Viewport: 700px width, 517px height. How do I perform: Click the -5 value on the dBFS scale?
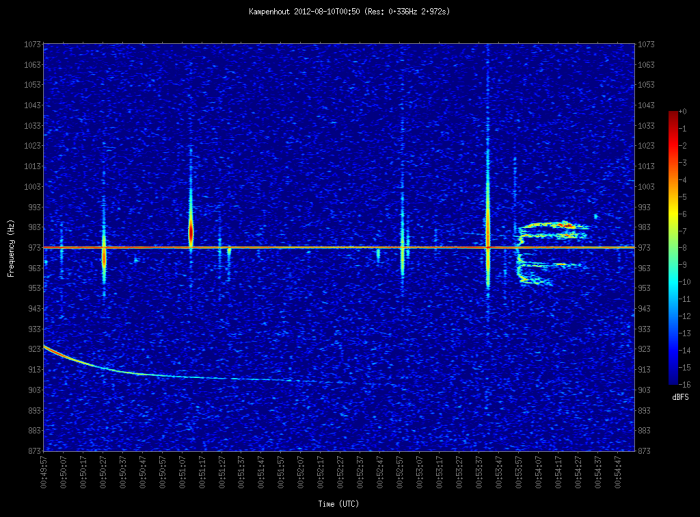point(683,197)
